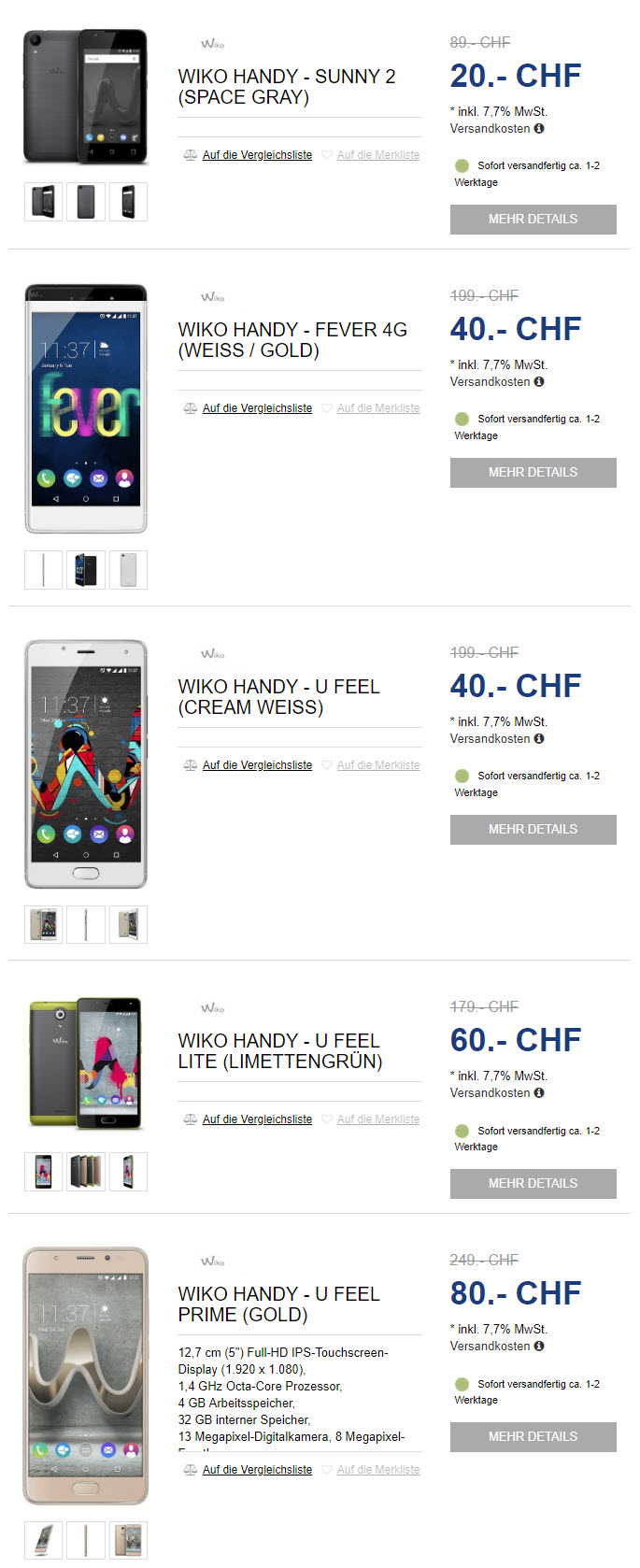Add U Feel Lite to the Vergleichsliste

click(257, 1119)
